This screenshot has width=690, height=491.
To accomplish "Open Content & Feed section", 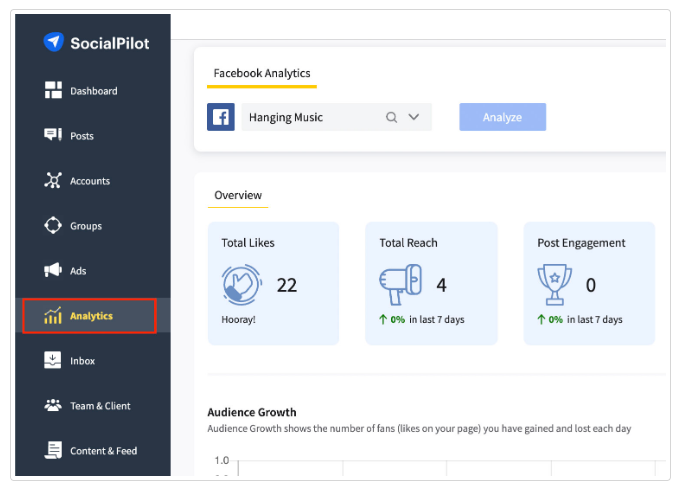I will click(x=104, y=451).
